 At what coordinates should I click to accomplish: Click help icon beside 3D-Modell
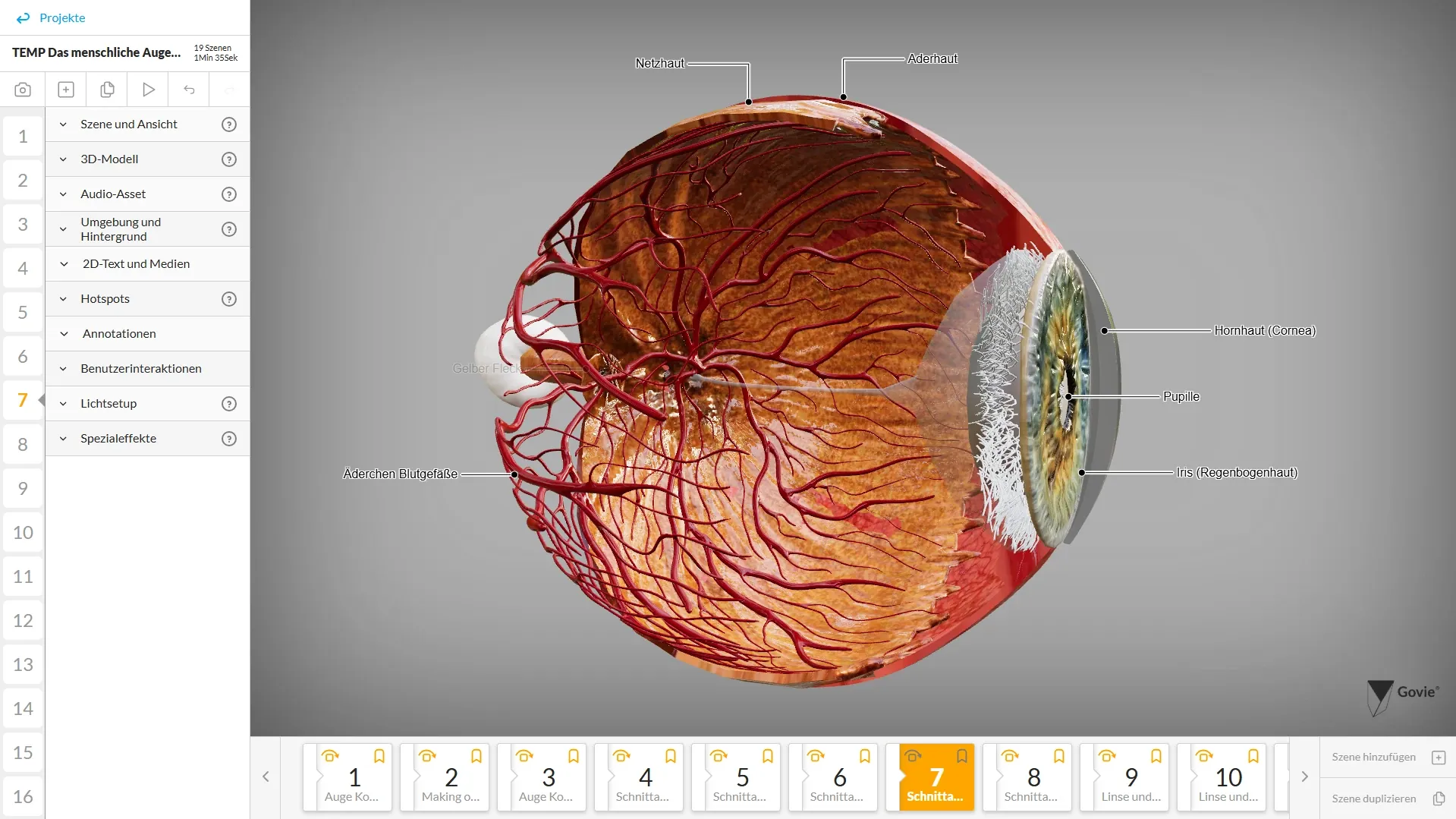click(228, 159)
